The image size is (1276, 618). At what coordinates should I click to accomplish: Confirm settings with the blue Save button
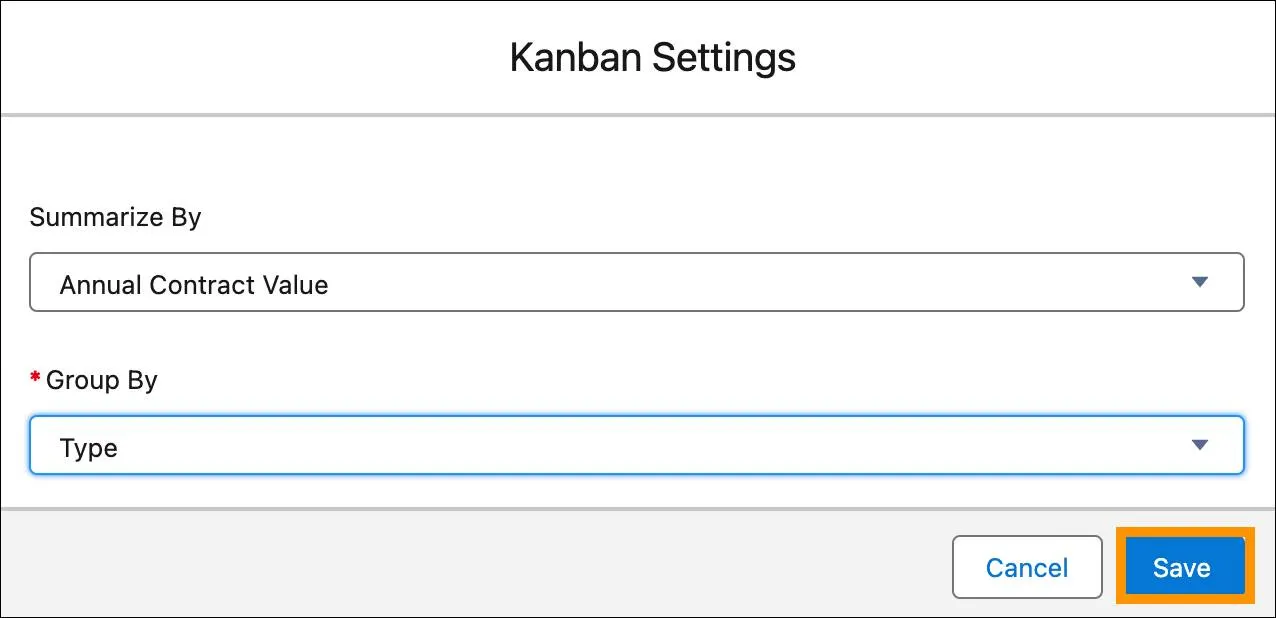coord(1184,567)
